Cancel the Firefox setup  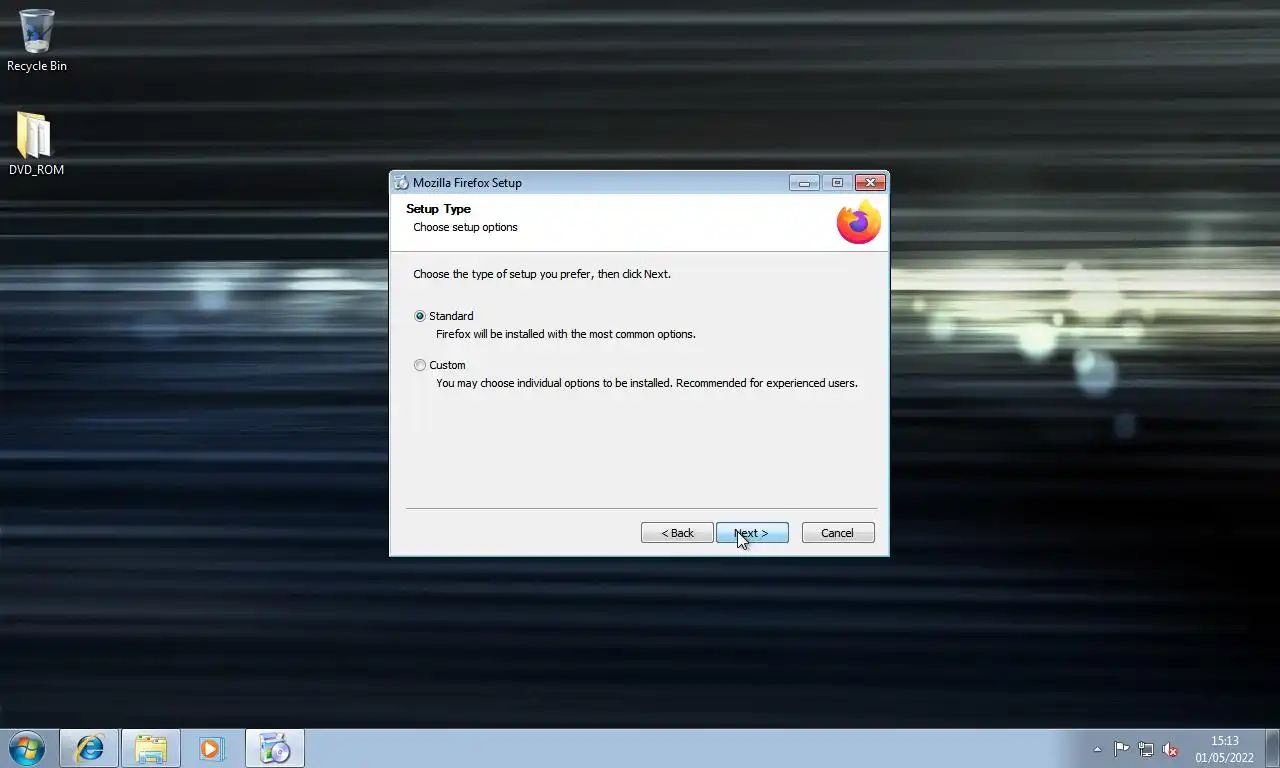pyautogui.click(x=838, y=533)
